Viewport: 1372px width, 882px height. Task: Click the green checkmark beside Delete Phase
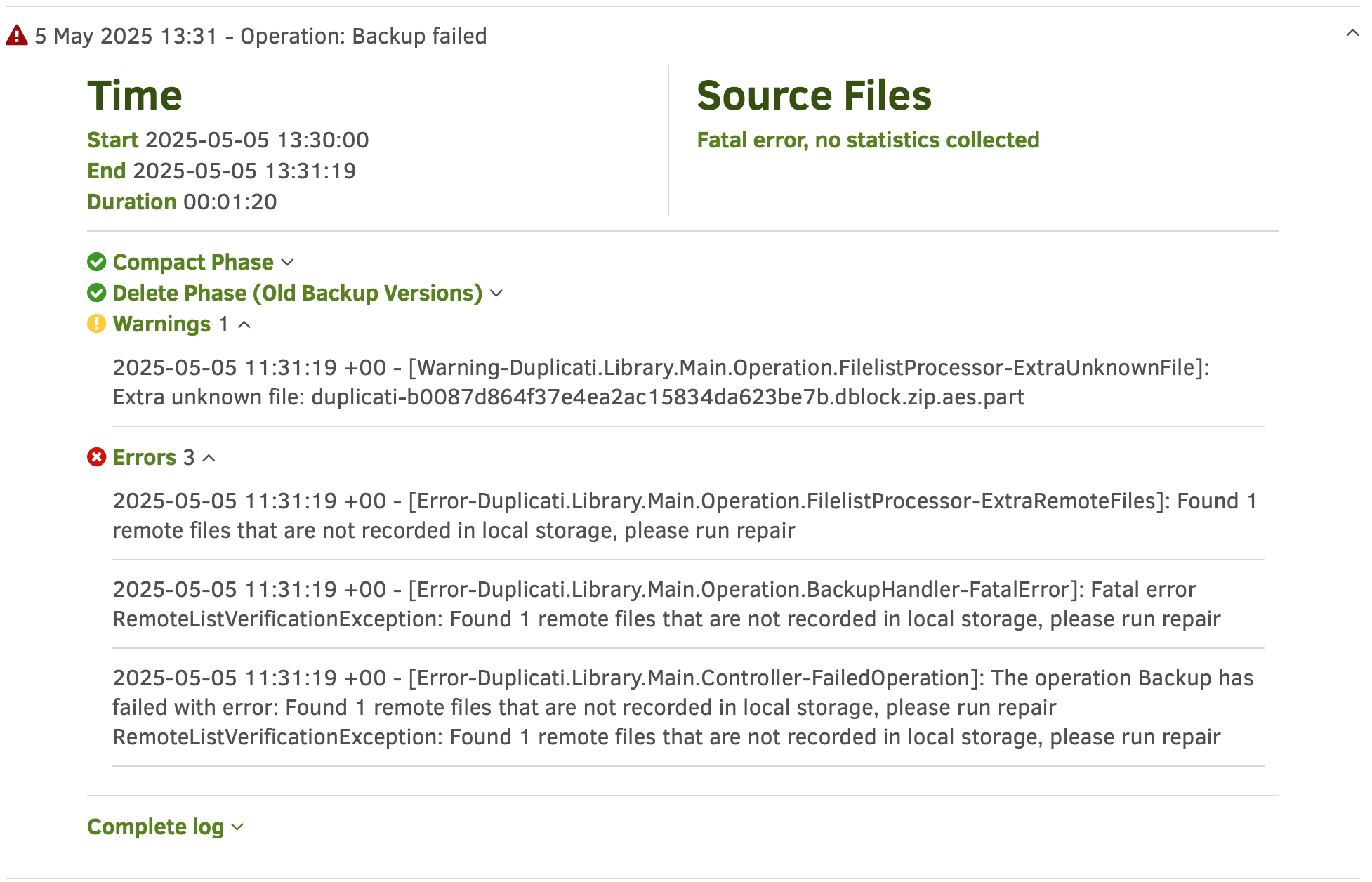pyautogui.click(x=97, y=293)
